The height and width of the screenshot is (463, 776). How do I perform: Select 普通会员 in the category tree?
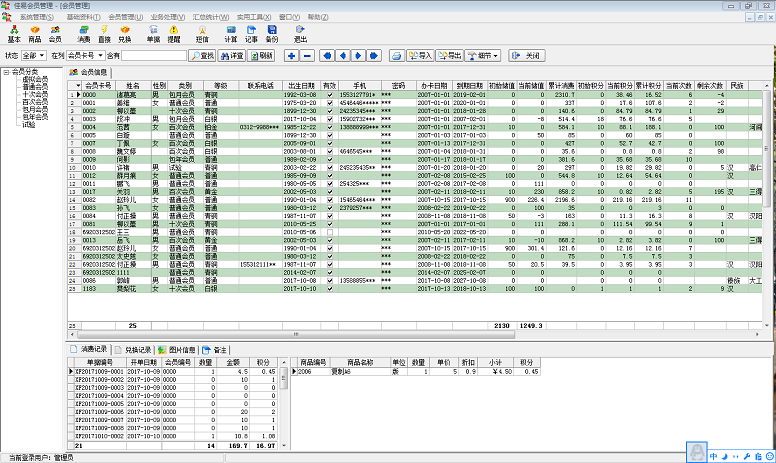(x=35, y=88)
